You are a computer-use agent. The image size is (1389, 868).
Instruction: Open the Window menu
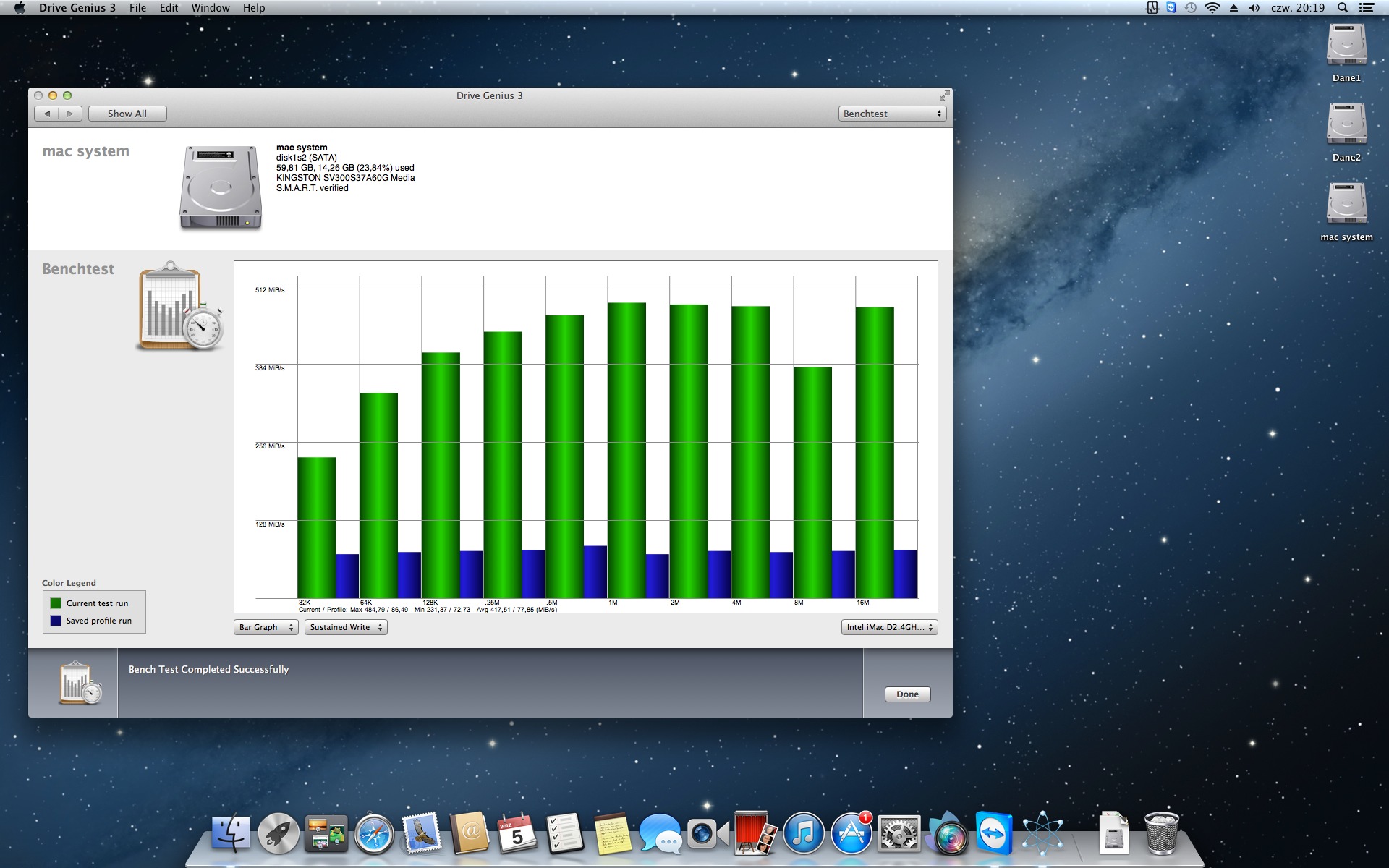(x=211, y=8)
